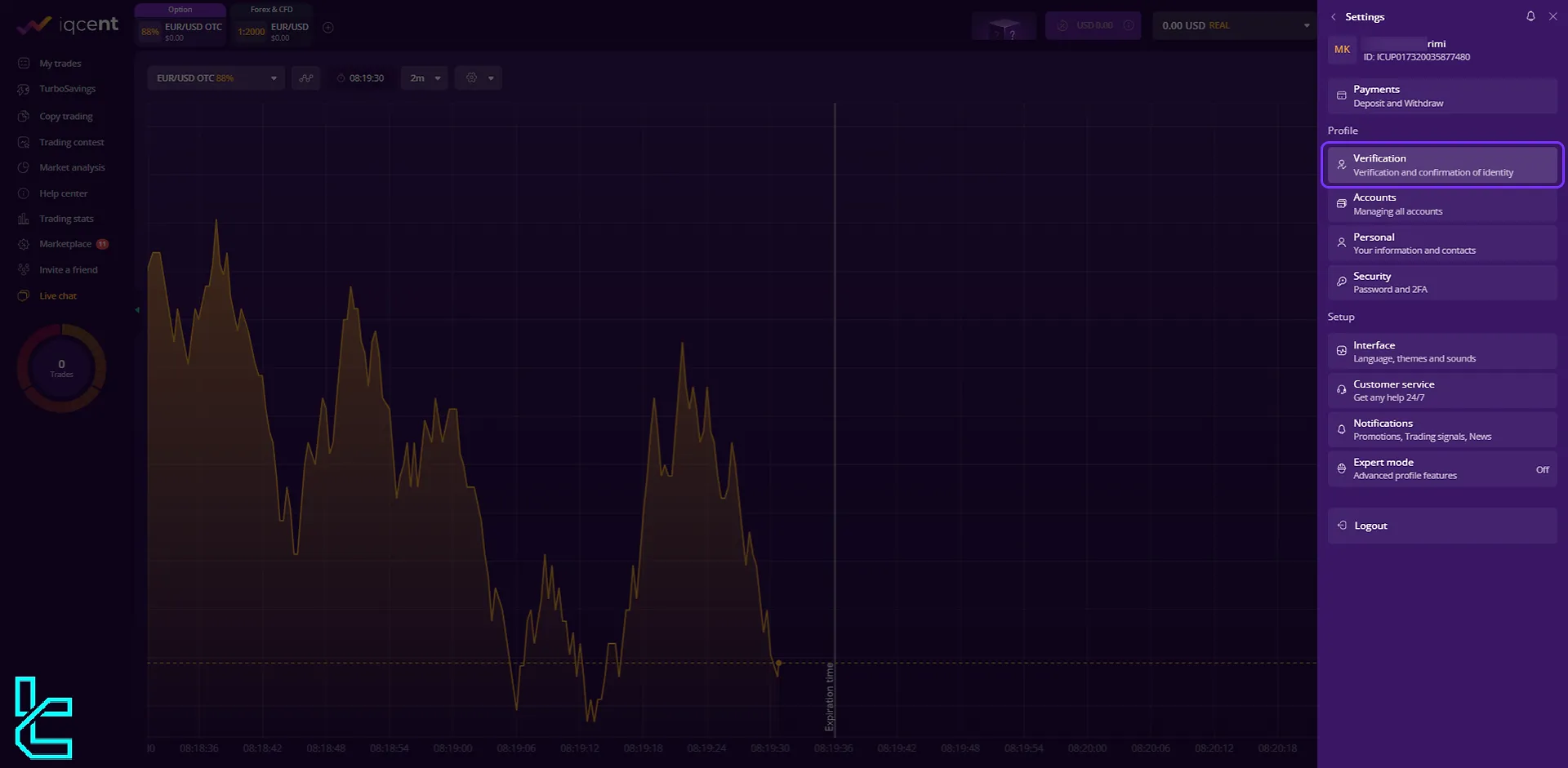Screen dimensions: 1568x768
Task: Click the USD 0.00 bonus button
Action: click(1094, 26)
